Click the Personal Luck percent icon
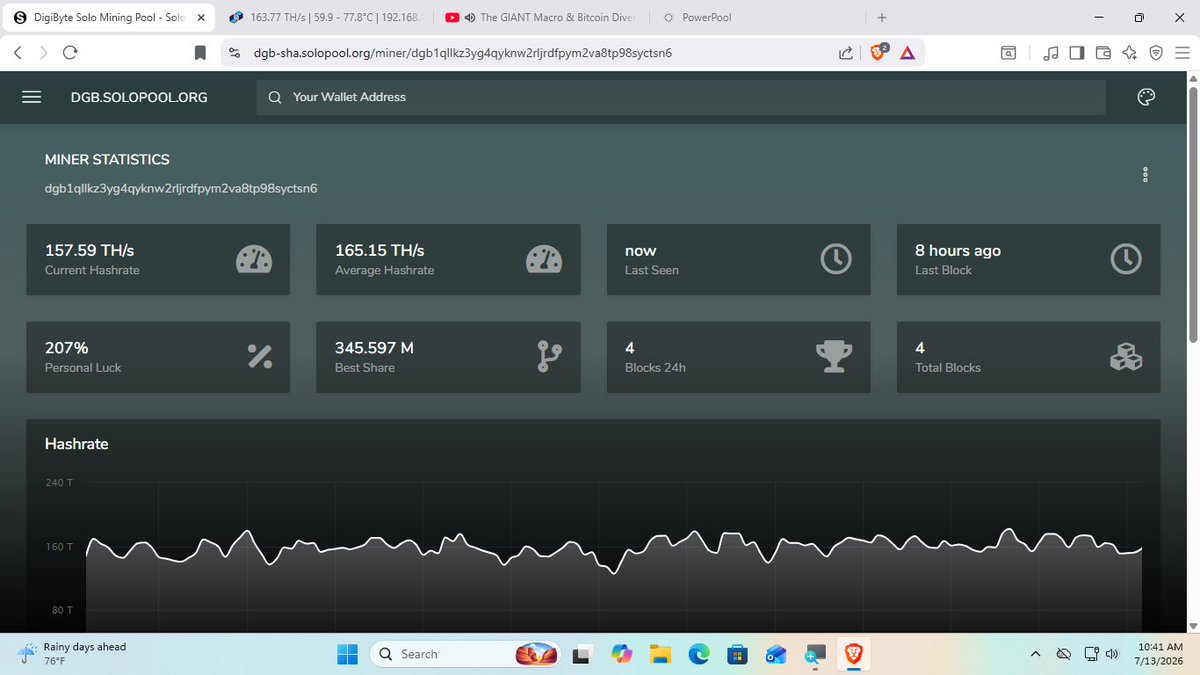This screenshot has height=675, width=1200. point(260,356)
